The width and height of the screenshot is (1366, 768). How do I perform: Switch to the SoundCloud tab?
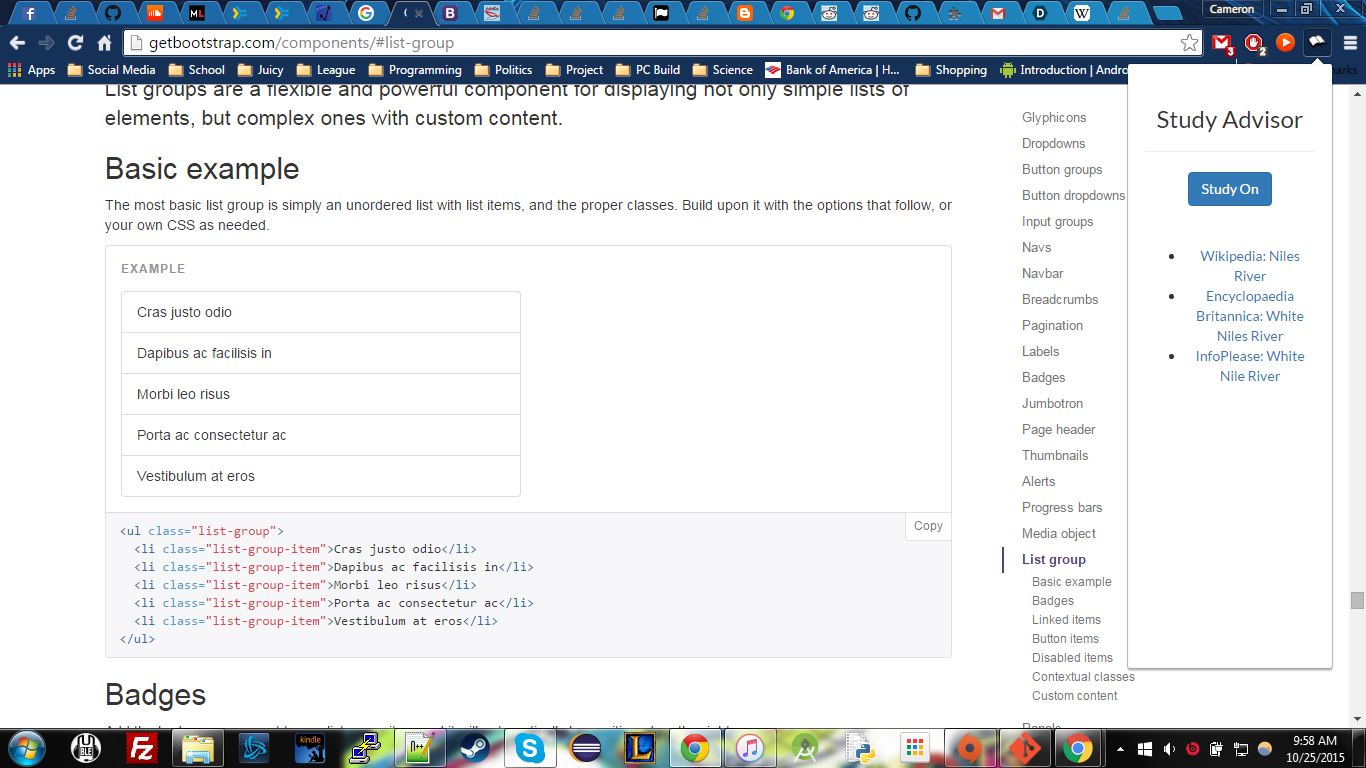154,13
